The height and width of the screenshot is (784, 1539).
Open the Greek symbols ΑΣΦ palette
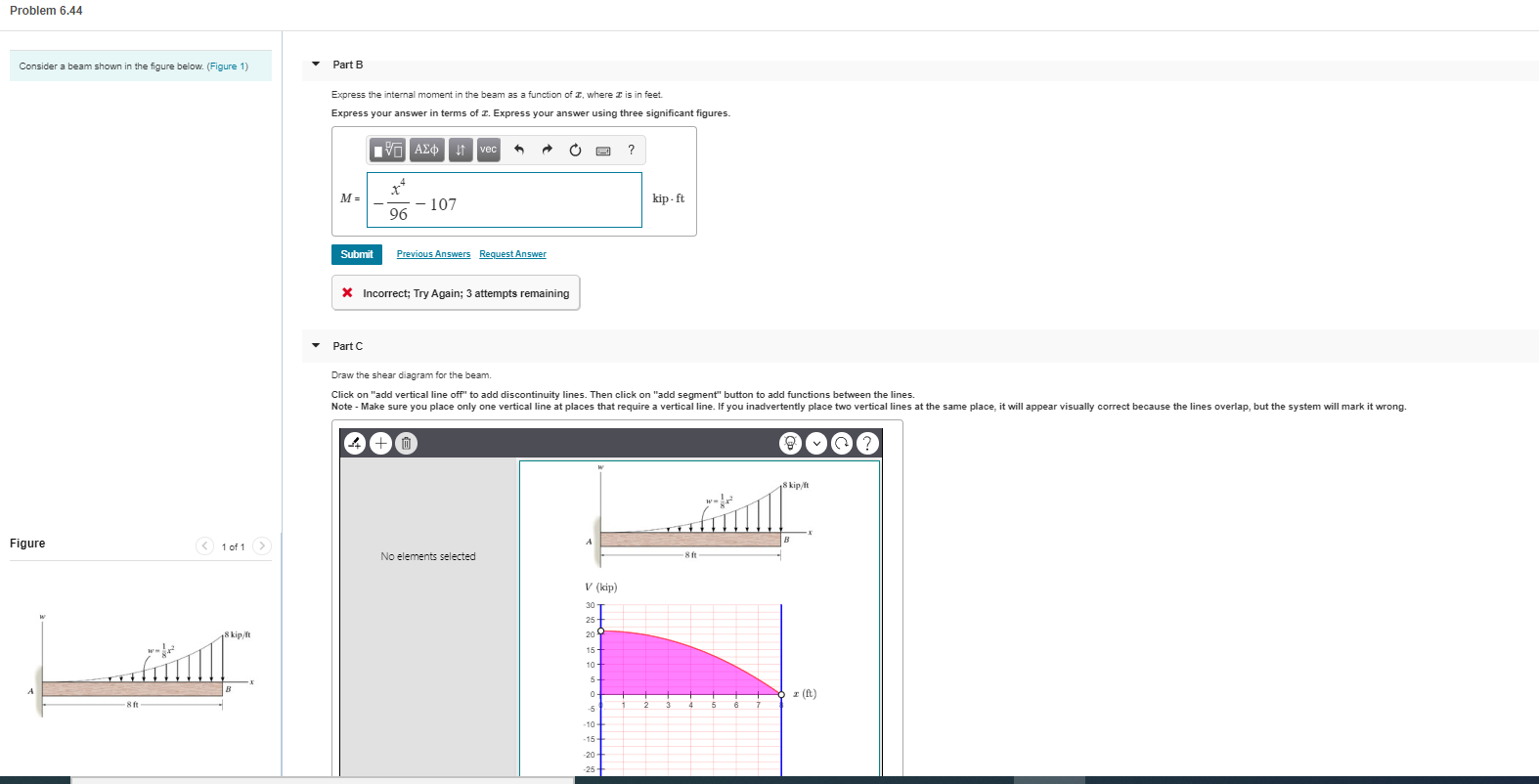point(426,150)
